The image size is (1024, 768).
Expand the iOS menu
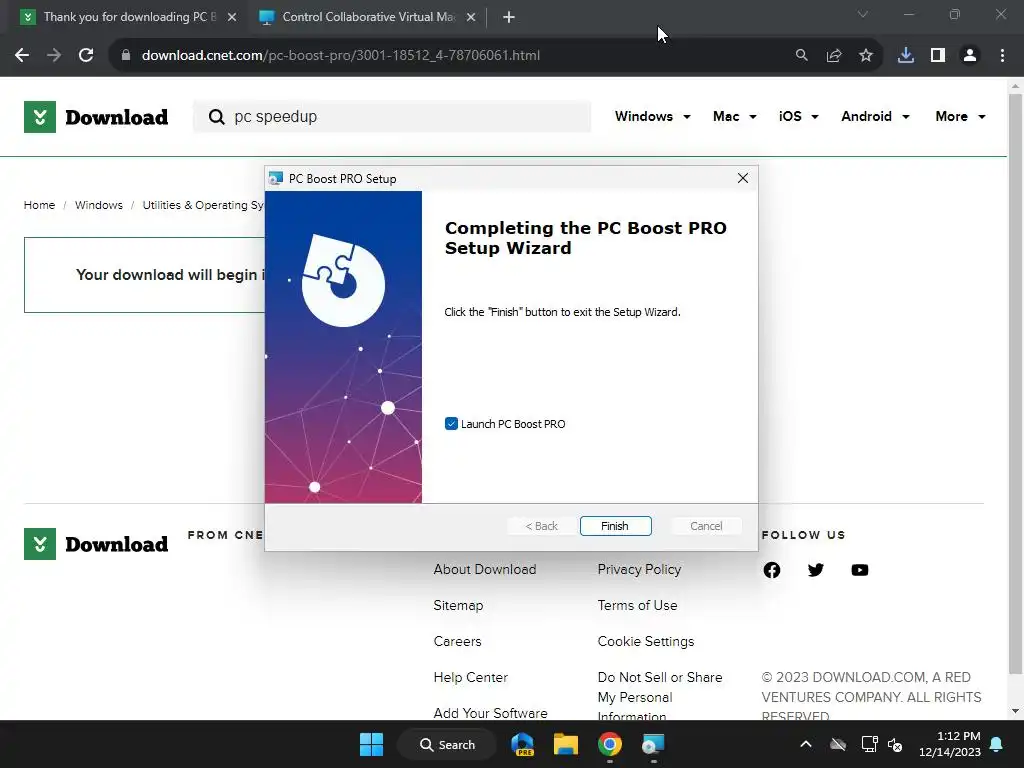click(x=798, y=116)
